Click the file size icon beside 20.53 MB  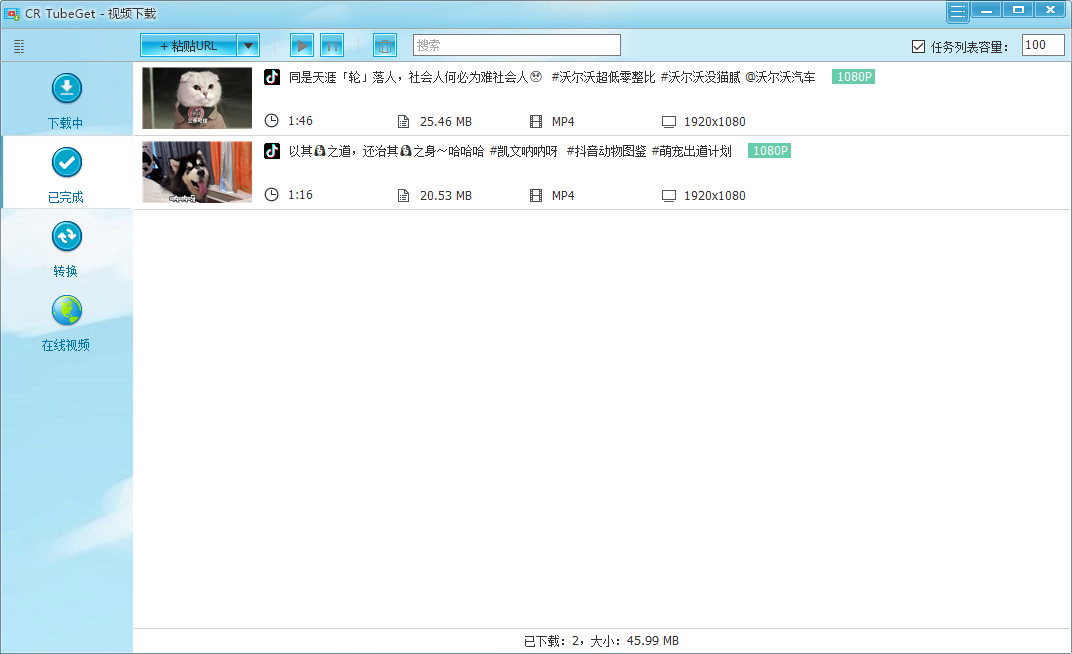point(403,195)
